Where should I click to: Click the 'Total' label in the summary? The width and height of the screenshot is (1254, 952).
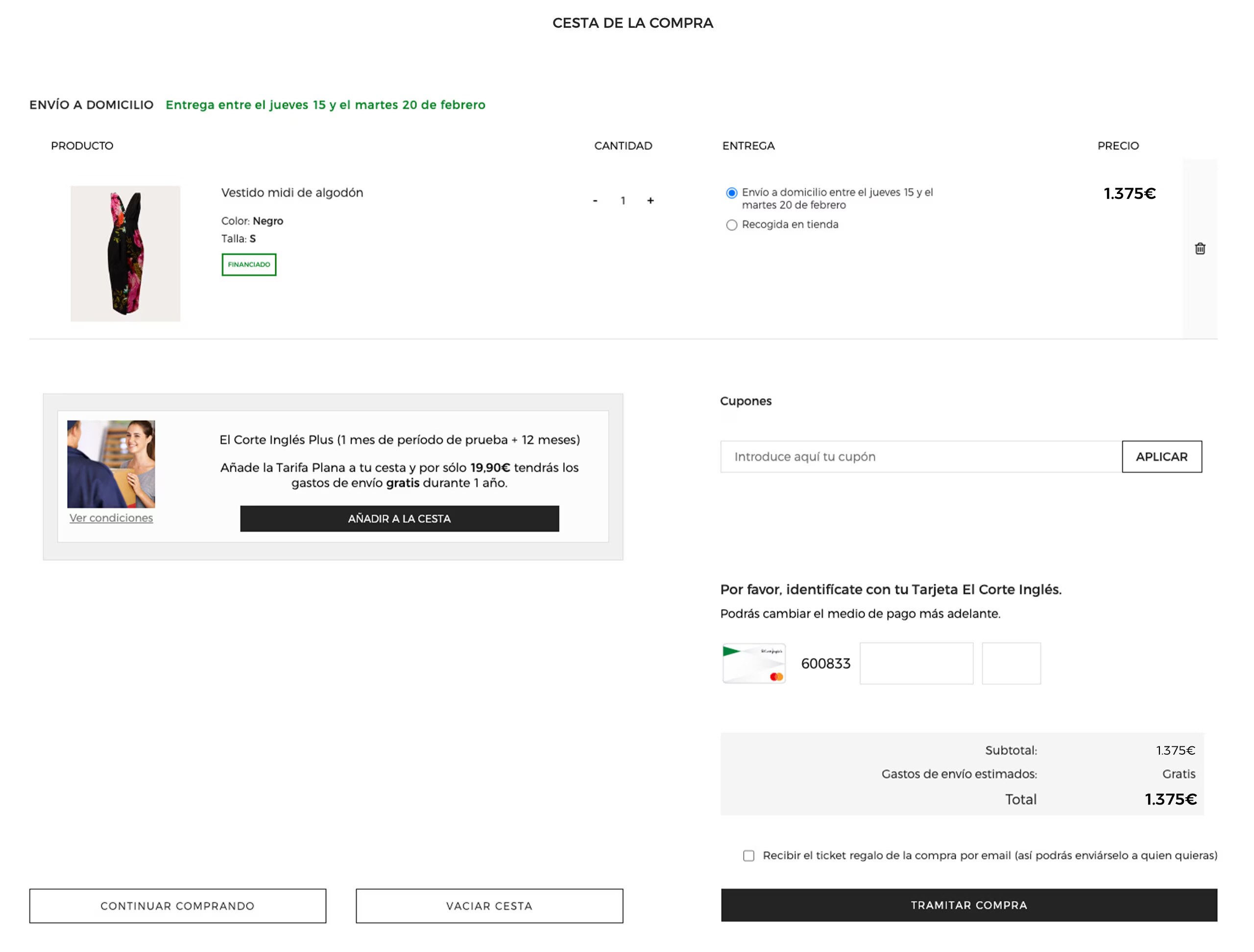(1021, 800)
